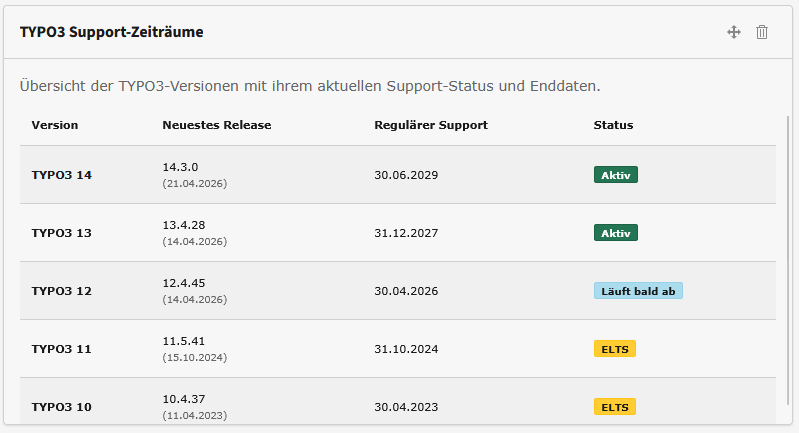Click the TYPO3 Support-Zeiträume widget title
799x433 pixels.
tap(112, 32)
